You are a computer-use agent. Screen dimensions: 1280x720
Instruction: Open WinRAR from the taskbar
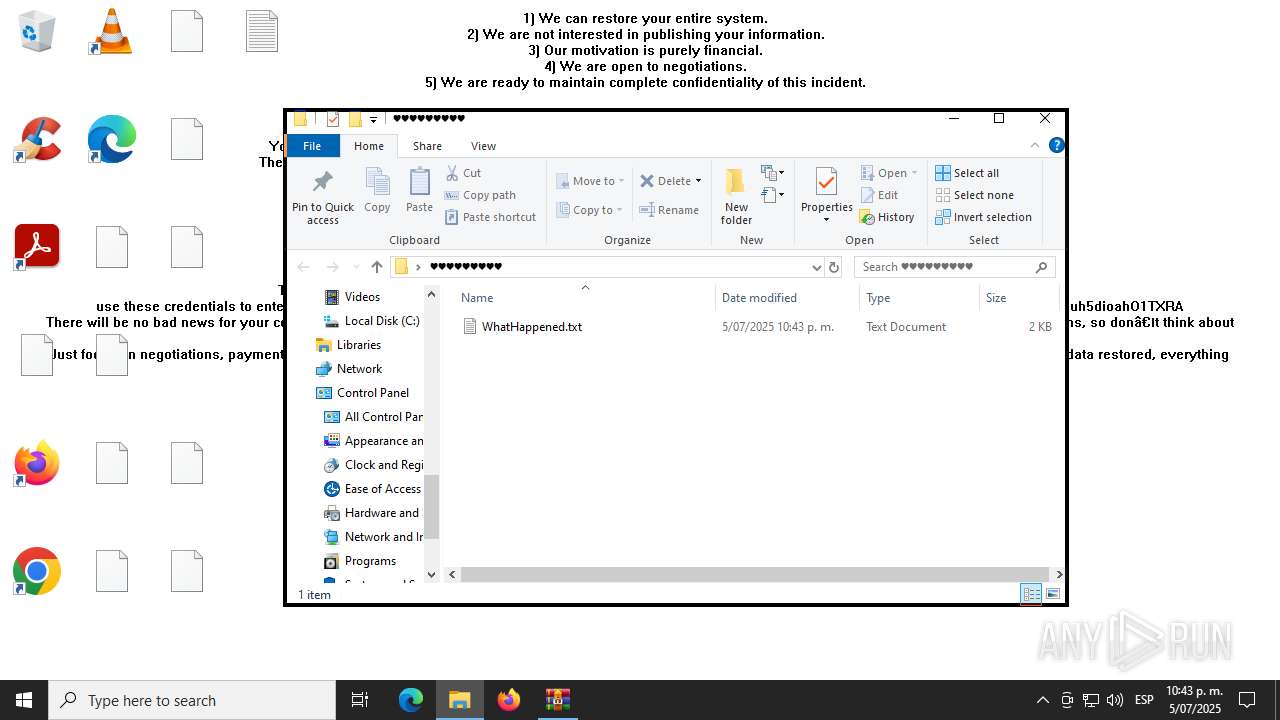(557, 700)
